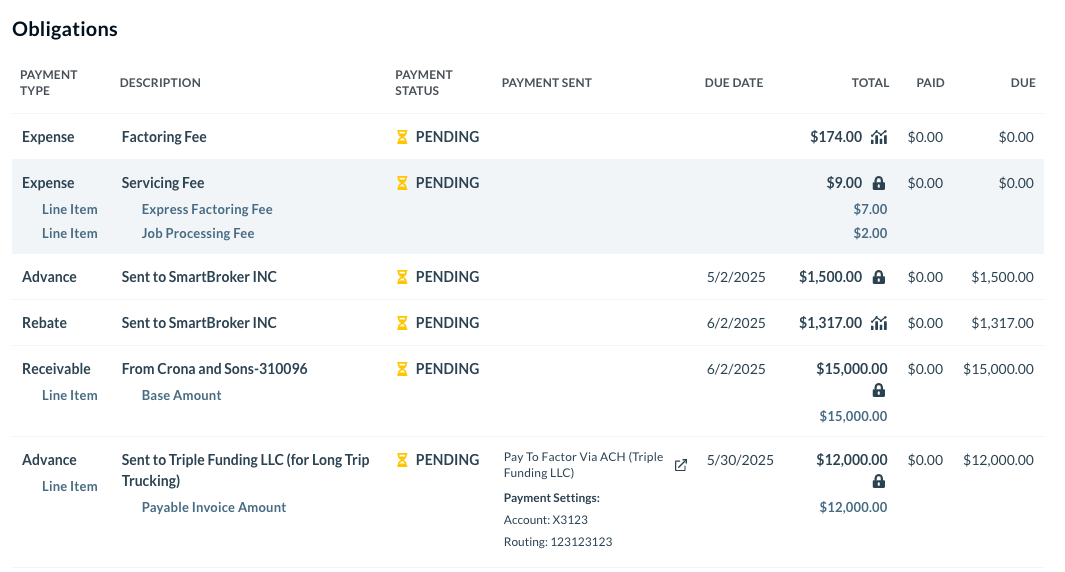Open the external link icon for Pay To Factor
Screen dimensions: 1065x572
pos(681,465)
